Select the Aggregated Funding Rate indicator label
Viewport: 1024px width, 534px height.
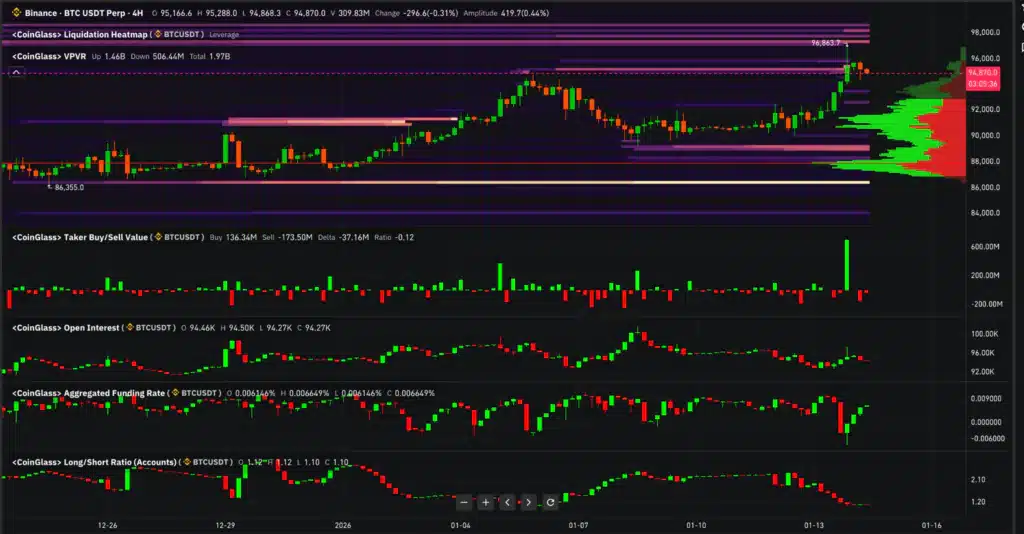tap(88, 393)
